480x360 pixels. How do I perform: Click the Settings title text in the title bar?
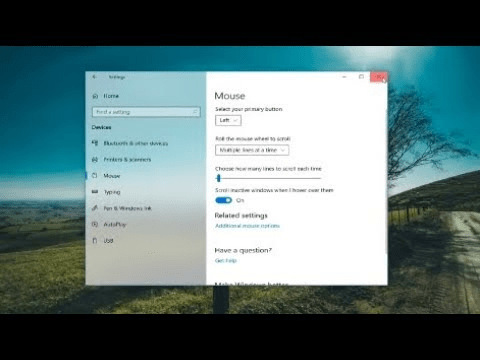point(117,77)
